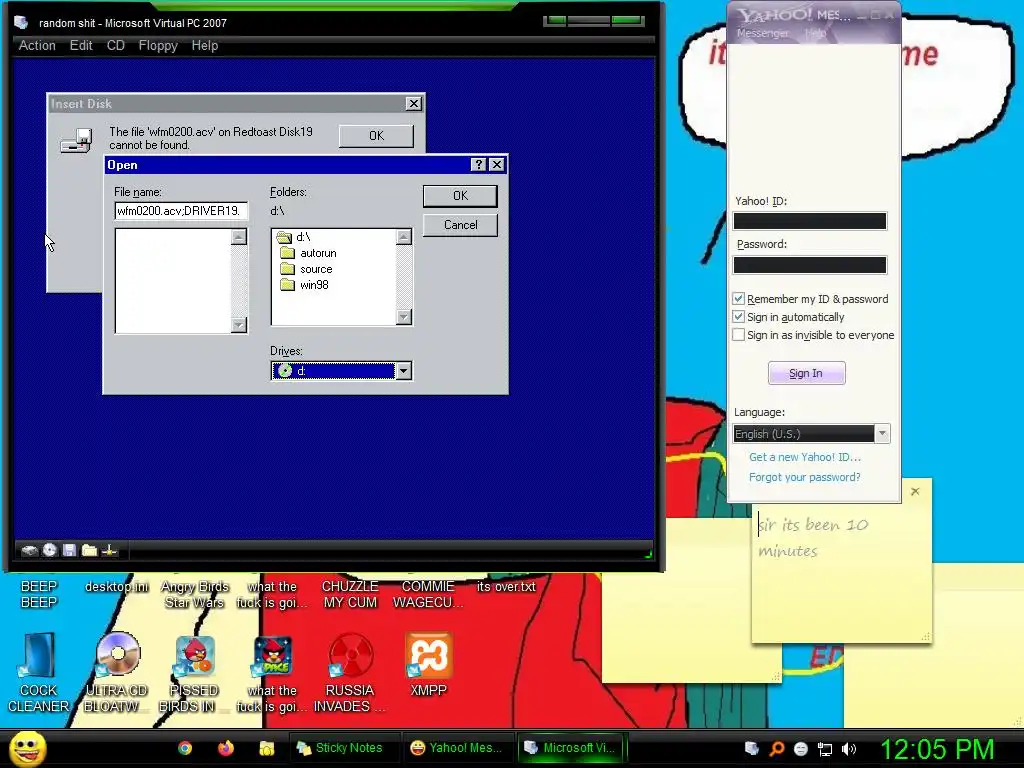Click the orange magnifier tray icon

coord(776,748)
